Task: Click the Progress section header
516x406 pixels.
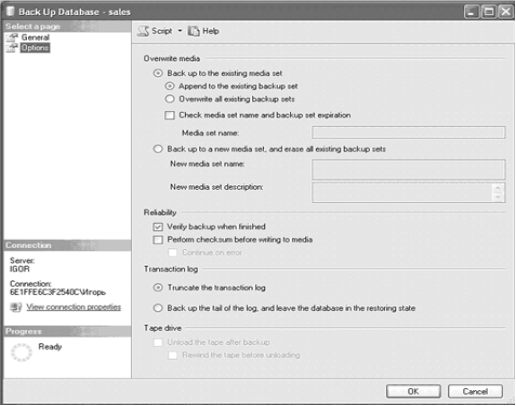Action: (67, 331)
